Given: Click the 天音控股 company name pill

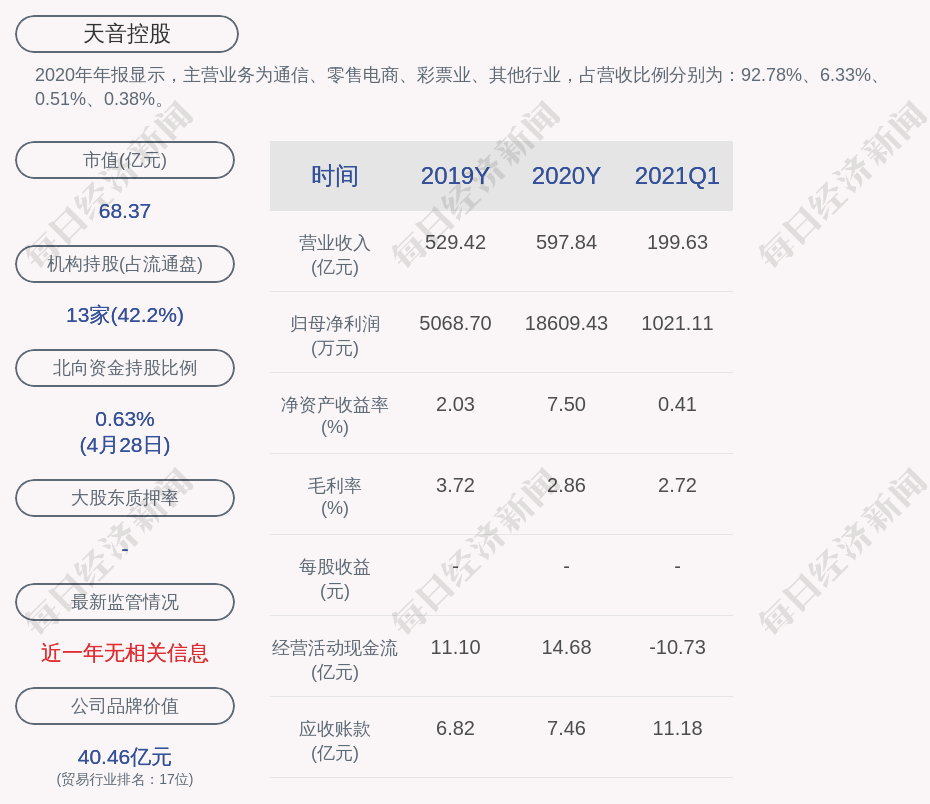Looking at the screenshot, I should 127,34.
